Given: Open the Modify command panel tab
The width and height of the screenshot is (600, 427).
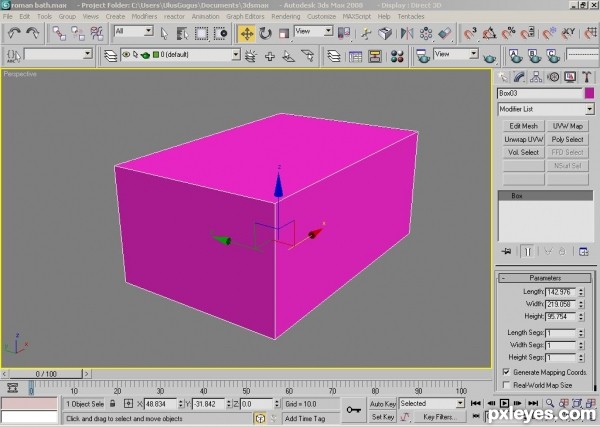Looking at the screenshot, I should (519, 77).
